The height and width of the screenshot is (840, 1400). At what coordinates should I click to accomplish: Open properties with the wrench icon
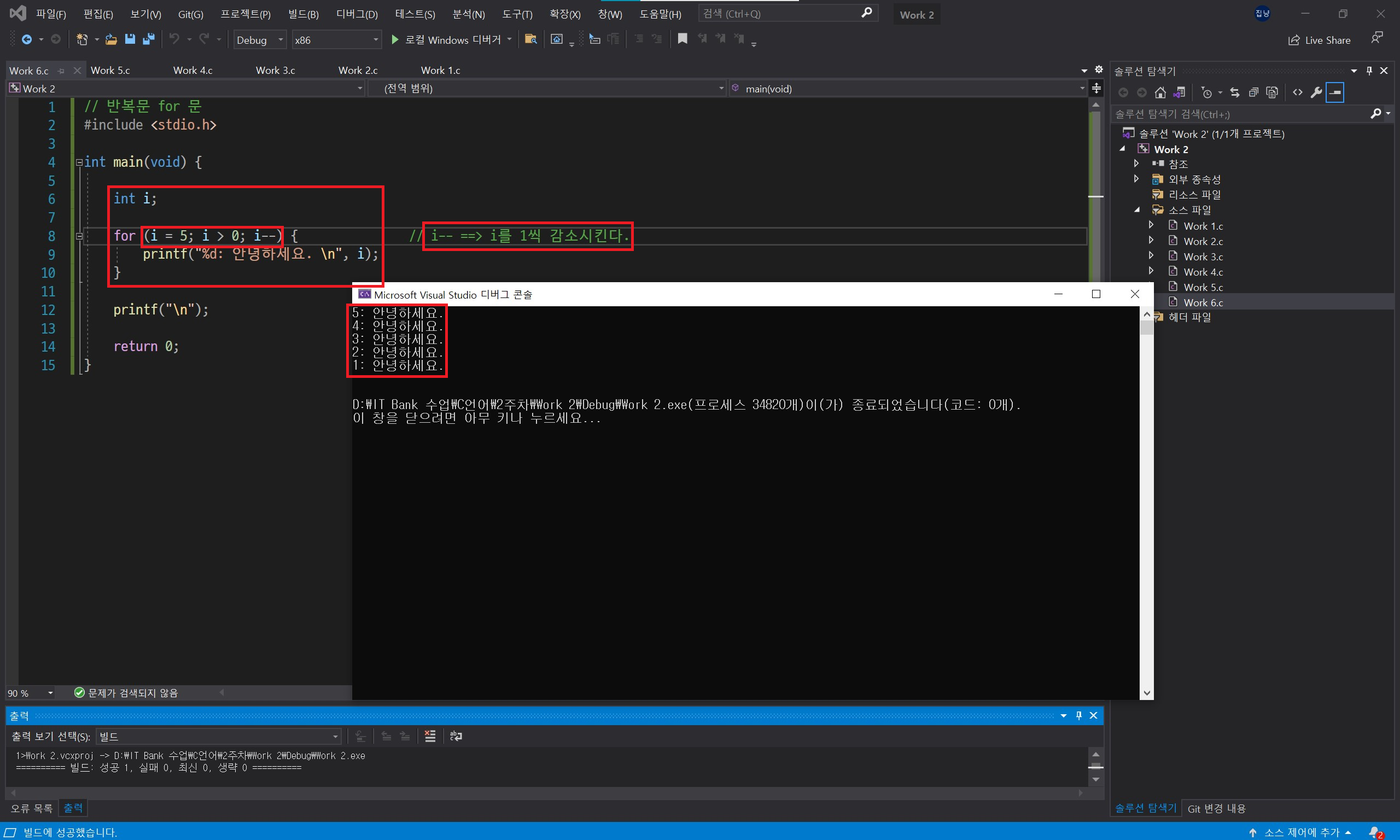pos(1316,92)
